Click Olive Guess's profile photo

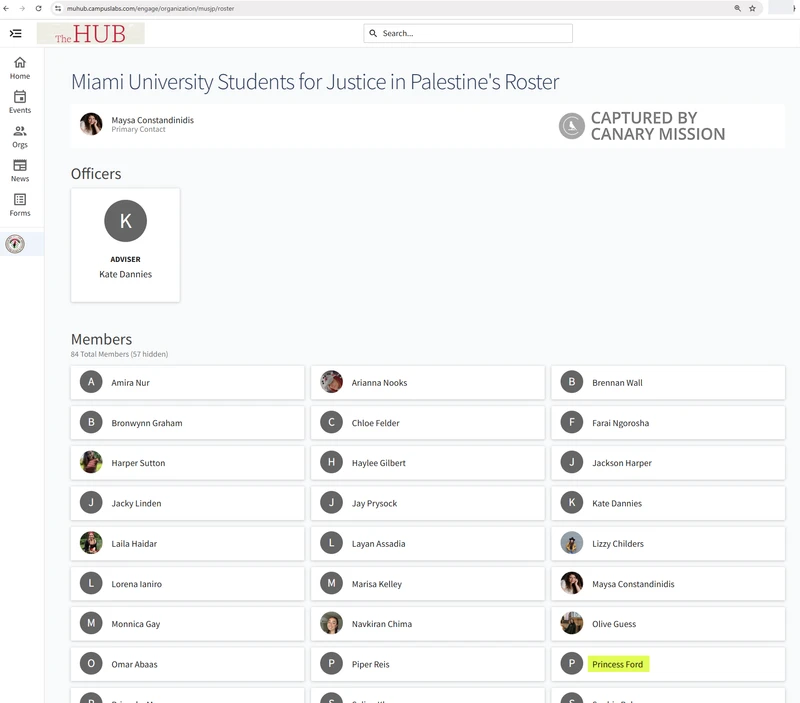tap(571, 623)
